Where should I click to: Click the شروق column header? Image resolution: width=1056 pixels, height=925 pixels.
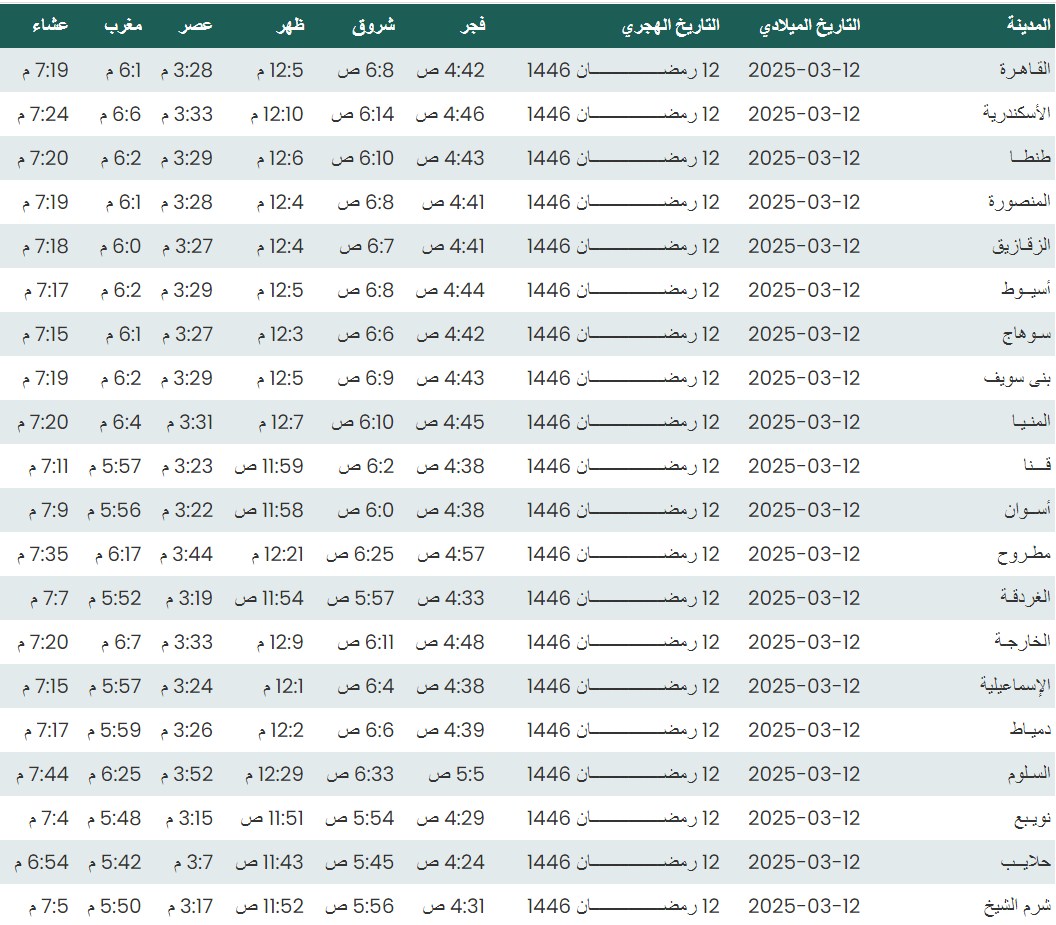click(374, 26)
